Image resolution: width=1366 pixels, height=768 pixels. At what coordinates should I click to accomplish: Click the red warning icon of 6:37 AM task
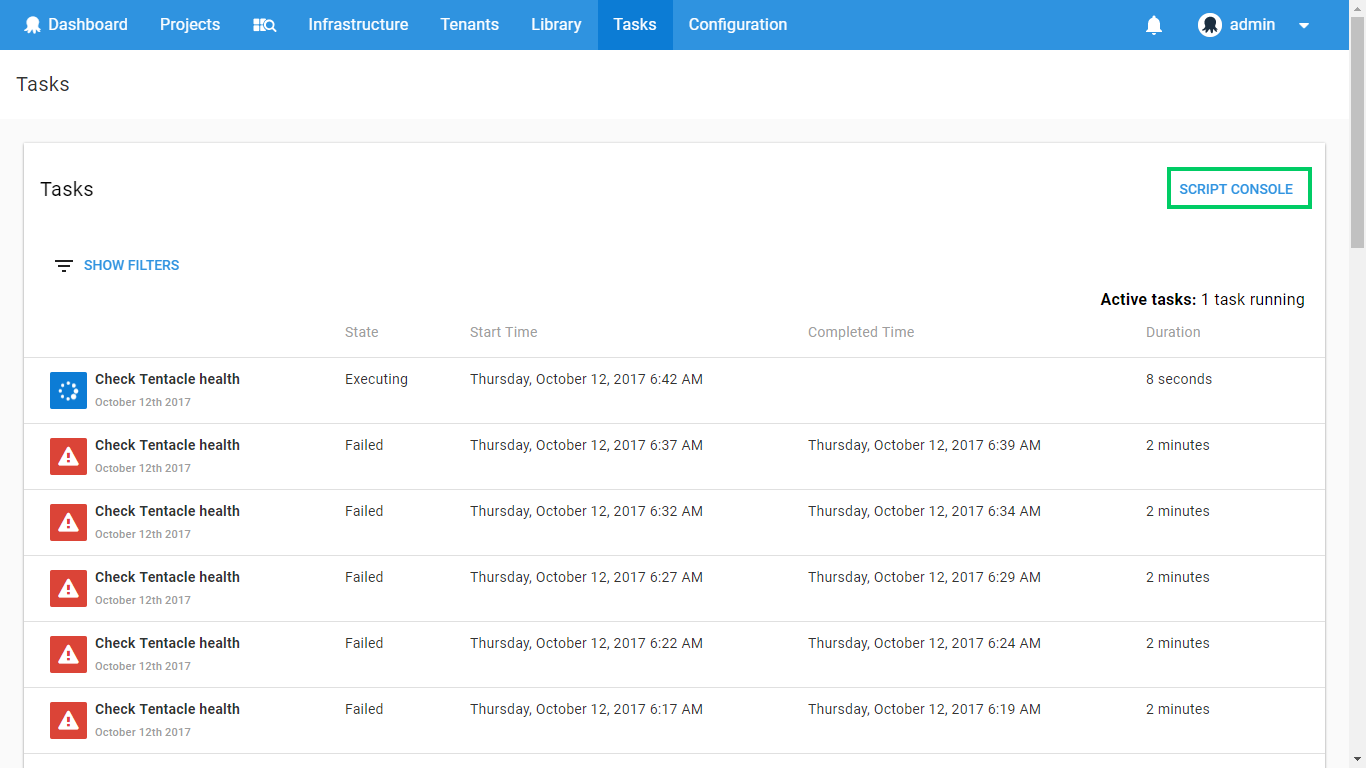[x=68, y=456]
